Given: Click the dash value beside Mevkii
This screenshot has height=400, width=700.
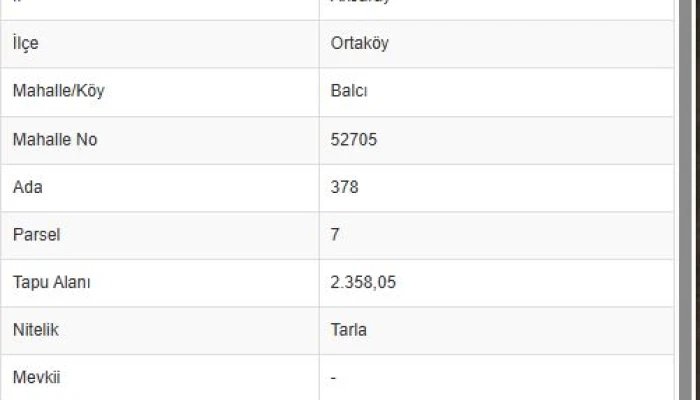Looking at the screenshot, I should 333,378.
